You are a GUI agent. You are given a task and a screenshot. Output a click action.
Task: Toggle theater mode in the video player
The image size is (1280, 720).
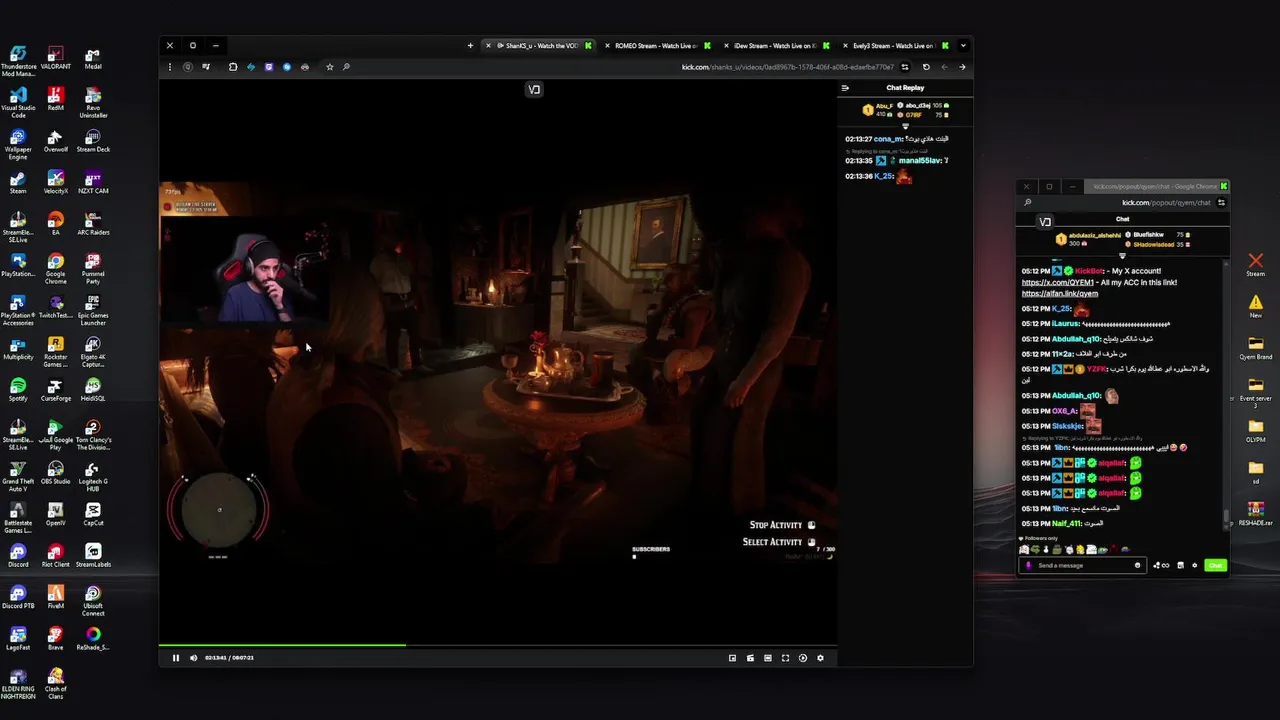pos(767,658)
